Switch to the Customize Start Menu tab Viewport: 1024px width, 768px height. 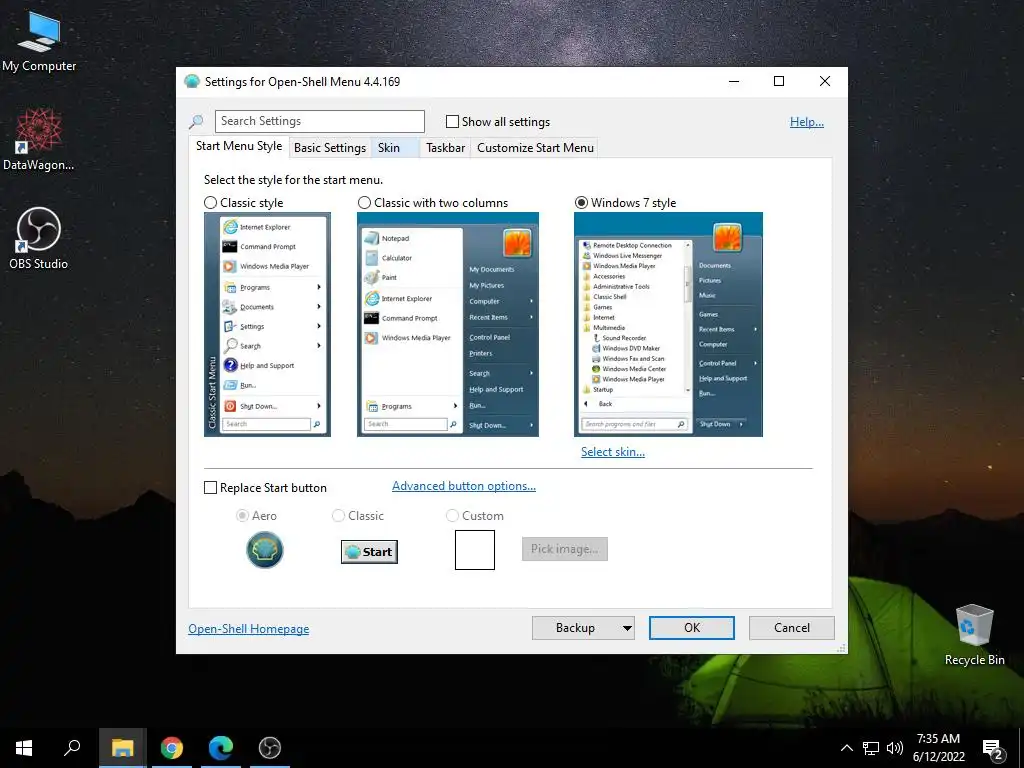point(535,148)
